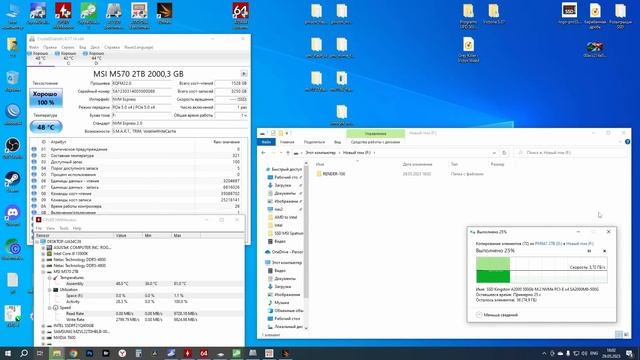The width and height of the screenshot is (640, 360).
Task: Open the Диск menu in CrystalDiskInfo
Action: click(x=95, y=47)
